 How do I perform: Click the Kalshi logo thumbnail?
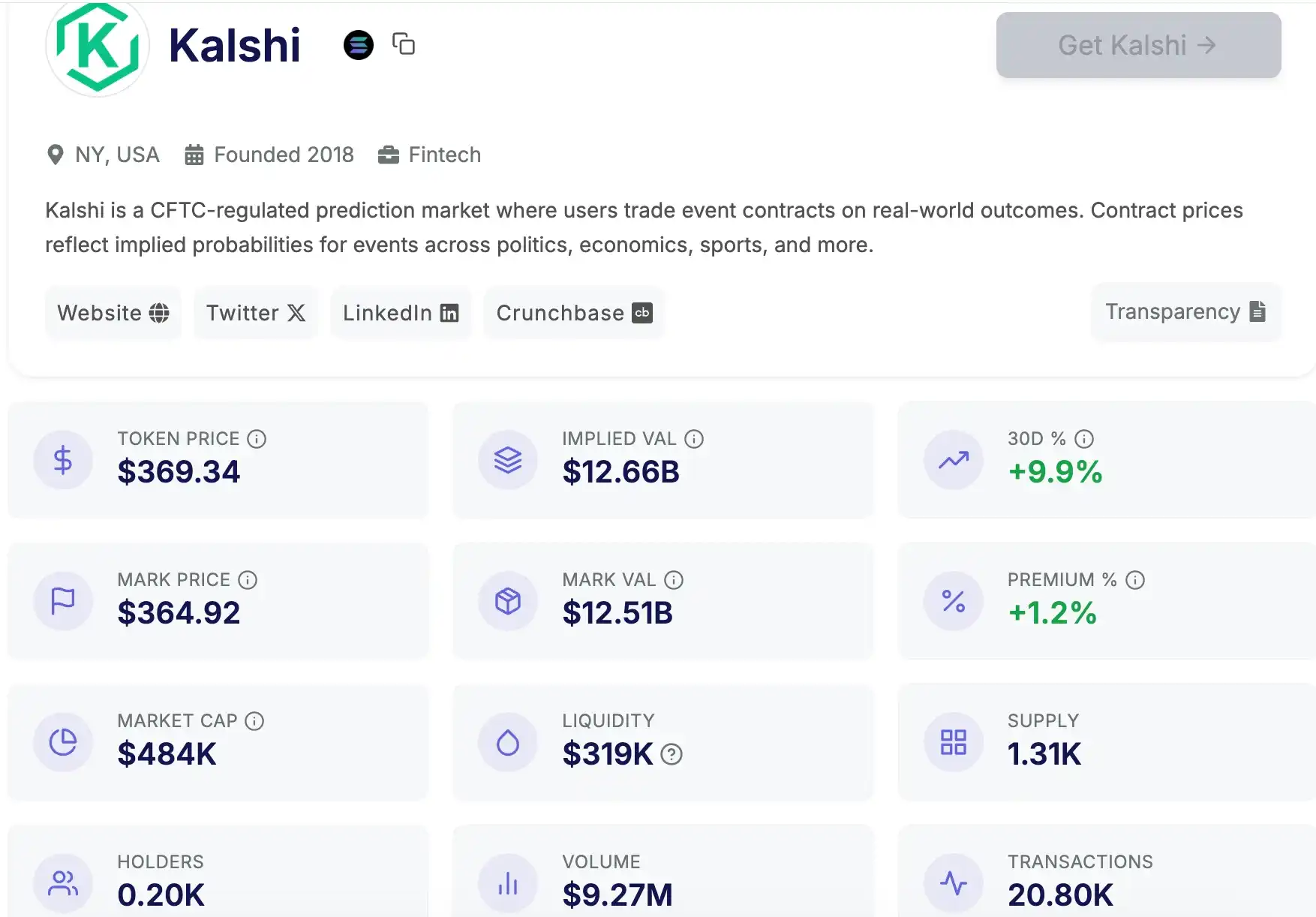[x=98, y=47]
